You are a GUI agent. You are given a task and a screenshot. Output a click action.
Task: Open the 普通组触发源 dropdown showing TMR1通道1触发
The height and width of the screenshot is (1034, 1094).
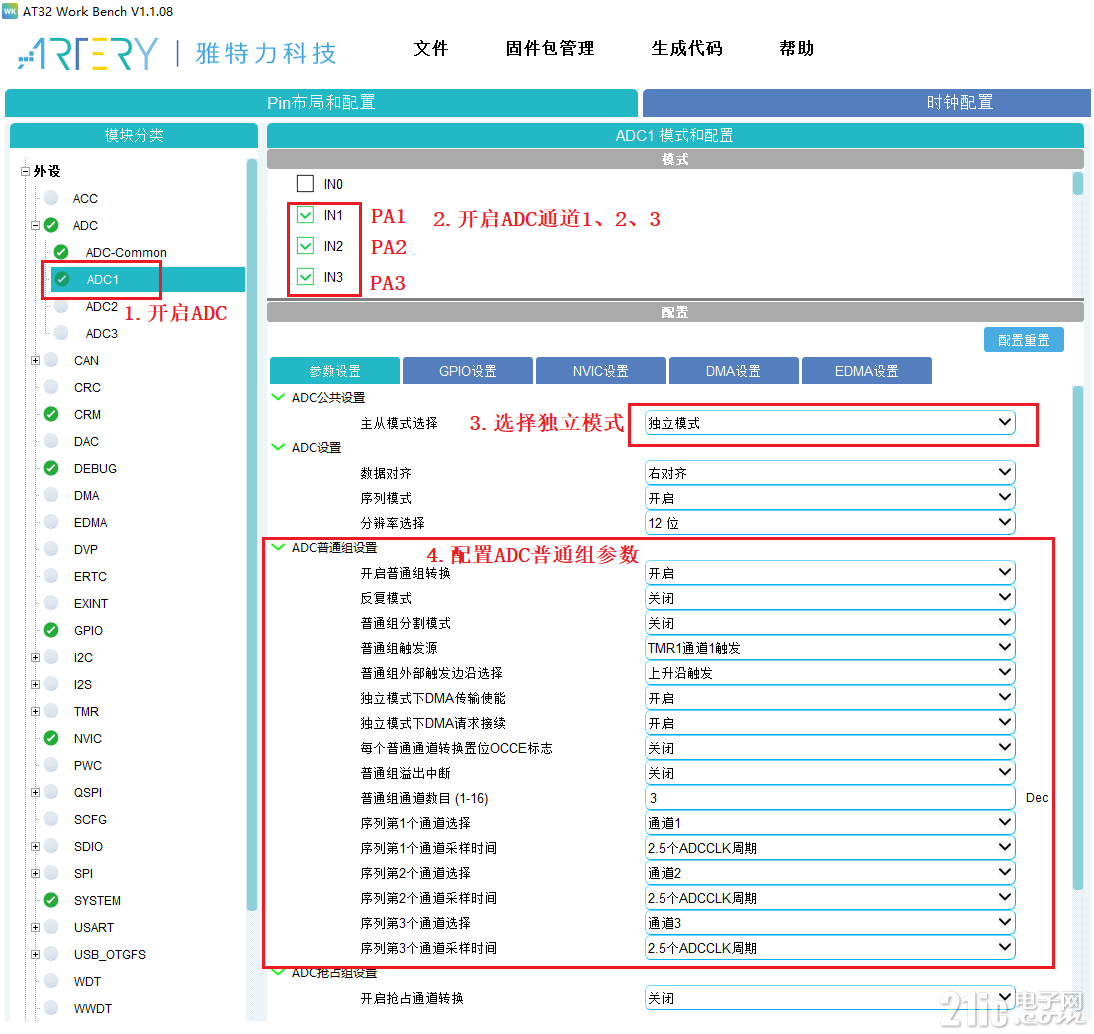coord(830,647)
